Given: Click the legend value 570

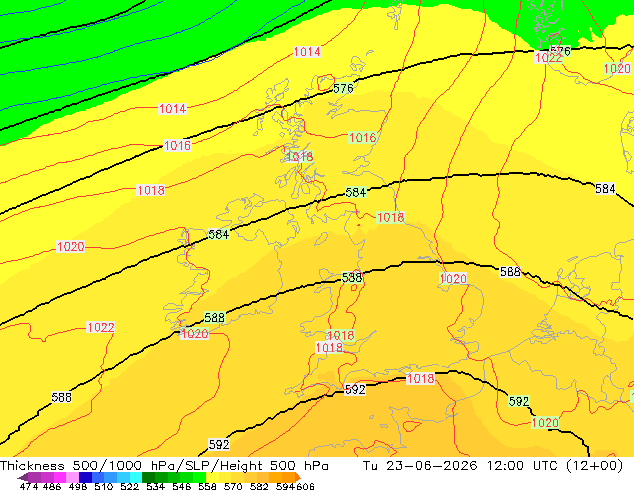Looking at the screenshot, I should (x=233, y=486).
